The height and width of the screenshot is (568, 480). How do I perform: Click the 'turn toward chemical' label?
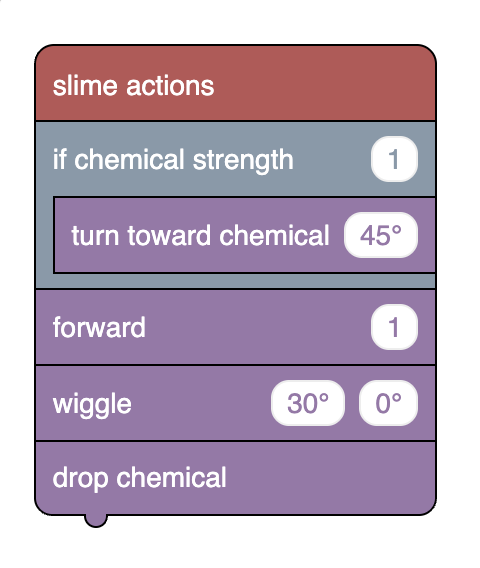point(200,235)
